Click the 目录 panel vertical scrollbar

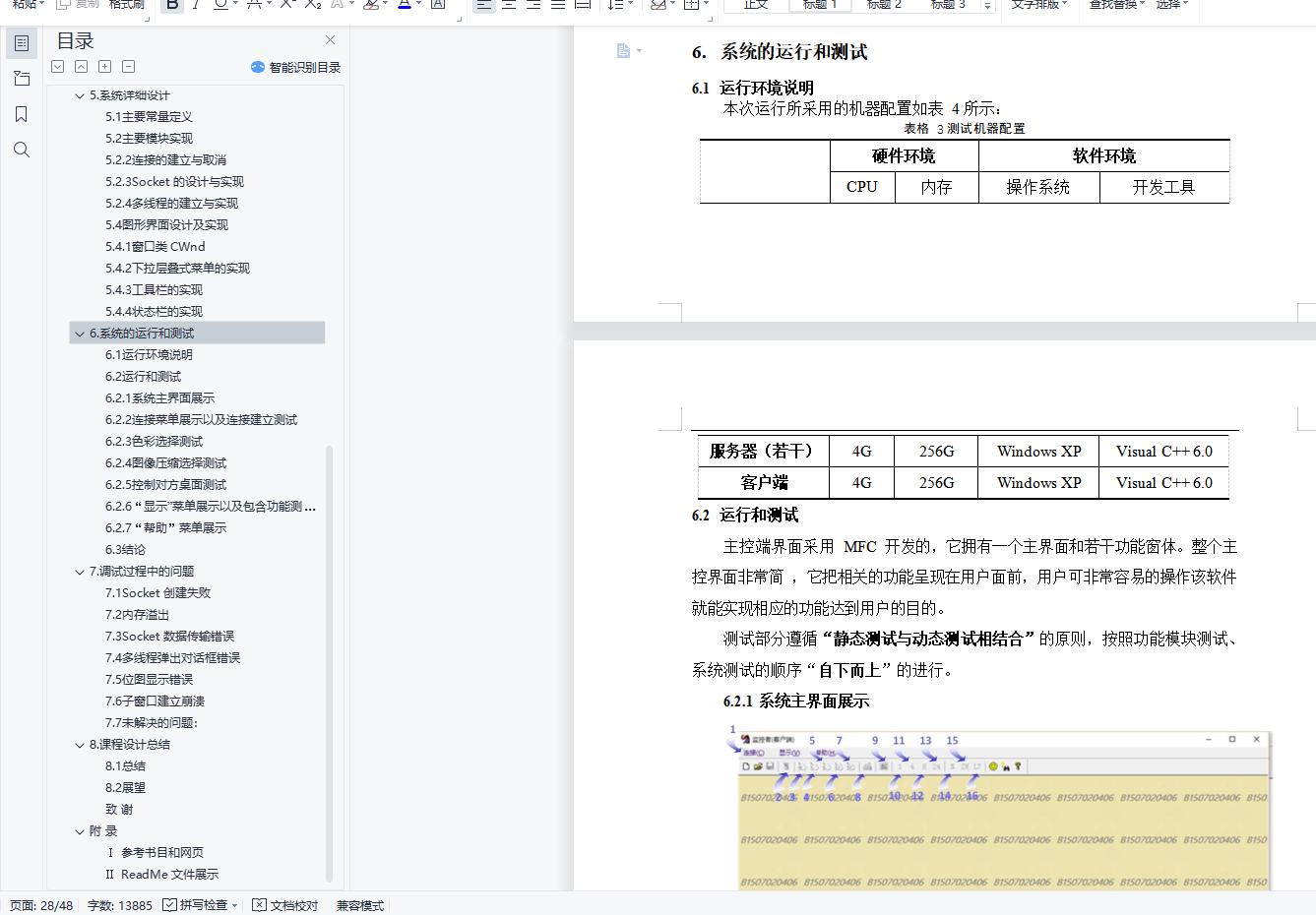(329, 663)
